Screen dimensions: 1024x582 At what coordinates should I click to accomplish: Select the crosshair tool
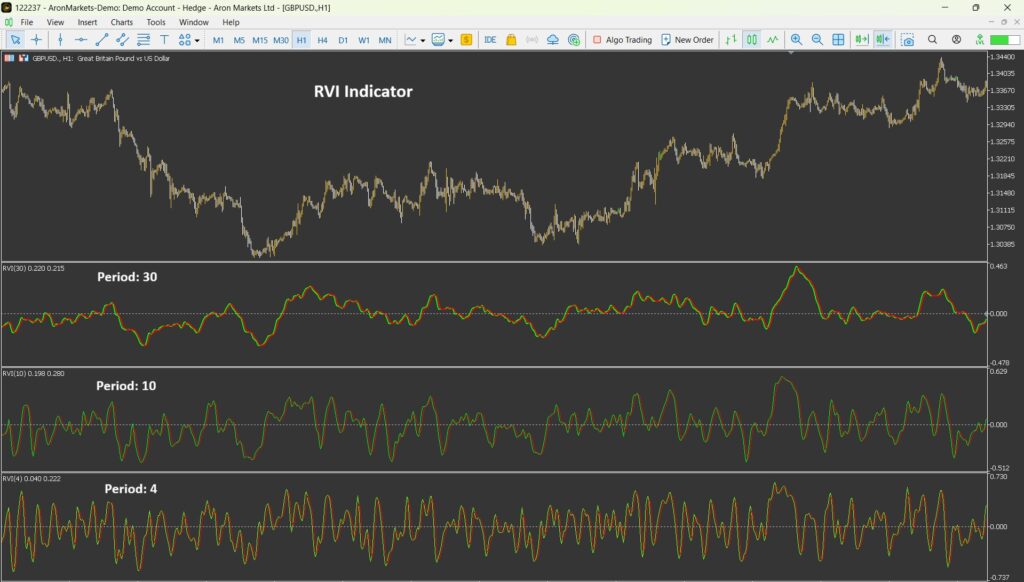(37, 40)
